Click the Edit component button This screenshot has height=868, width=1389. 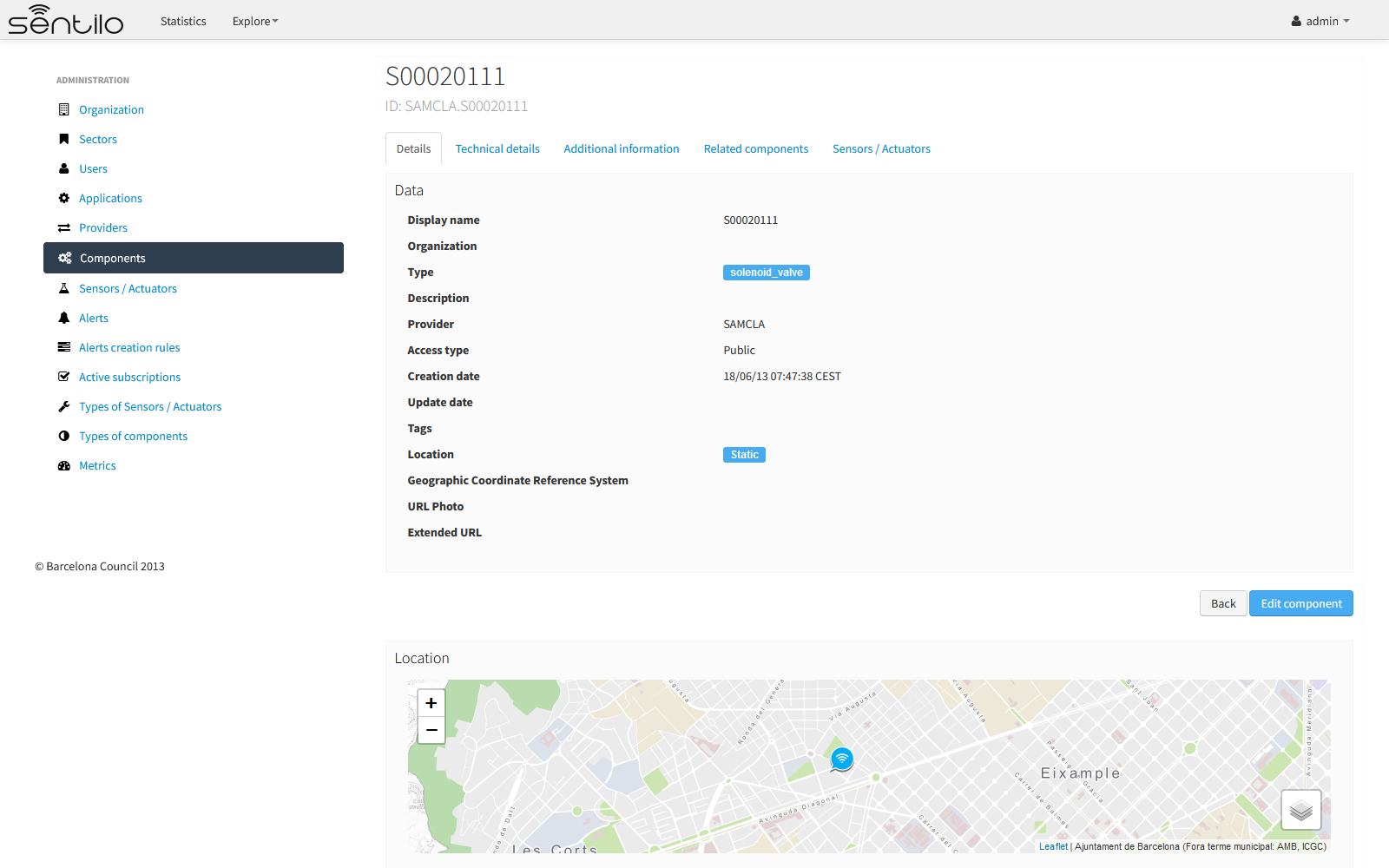click(x=1301, y=603)
